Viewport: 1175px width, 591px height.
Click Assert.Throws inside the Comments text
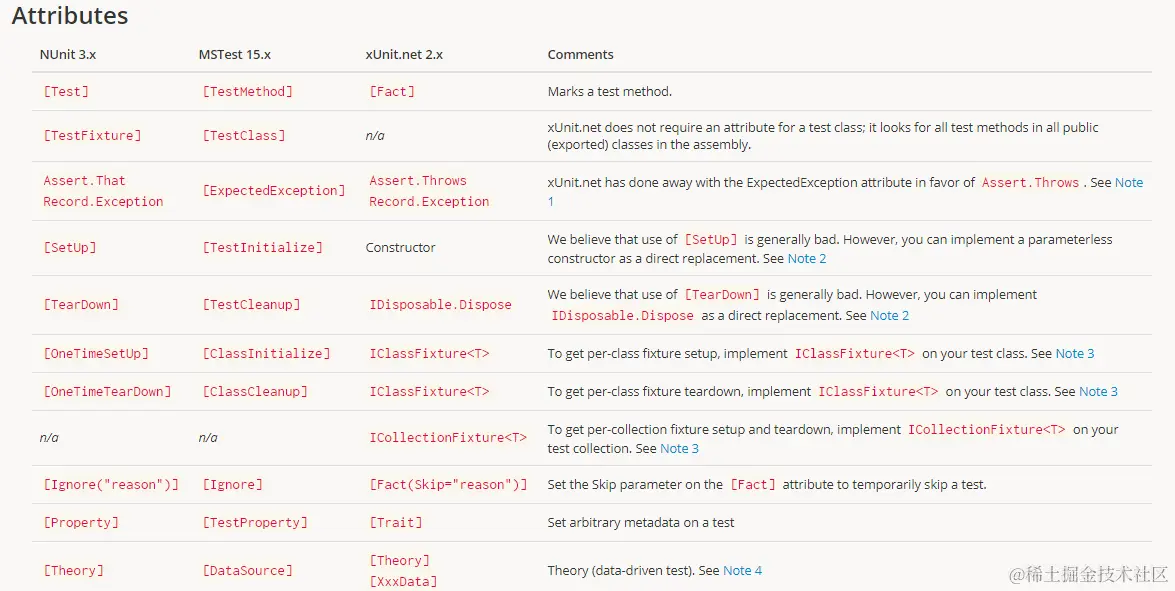pos(1030,183)
